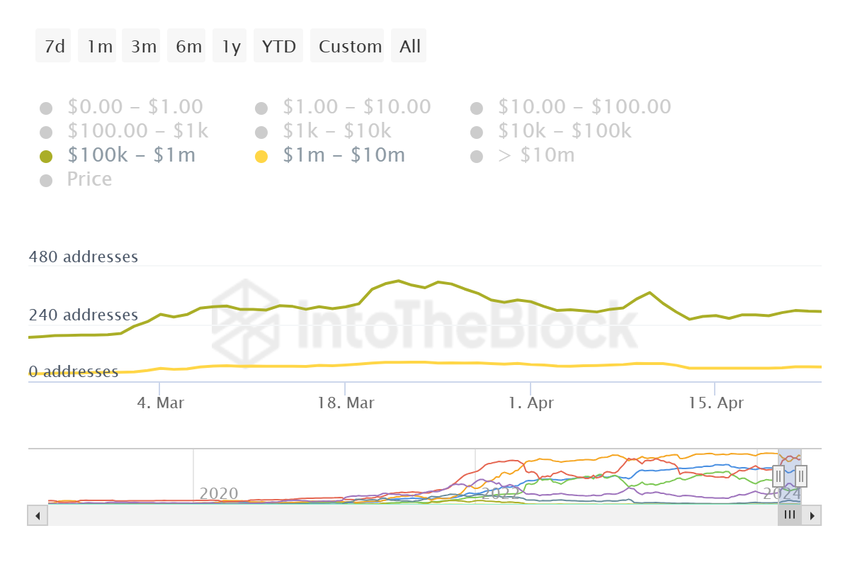
Task: Toggle the $1m – $10m yellow legend dot
Action: click(x=262, y=156)
